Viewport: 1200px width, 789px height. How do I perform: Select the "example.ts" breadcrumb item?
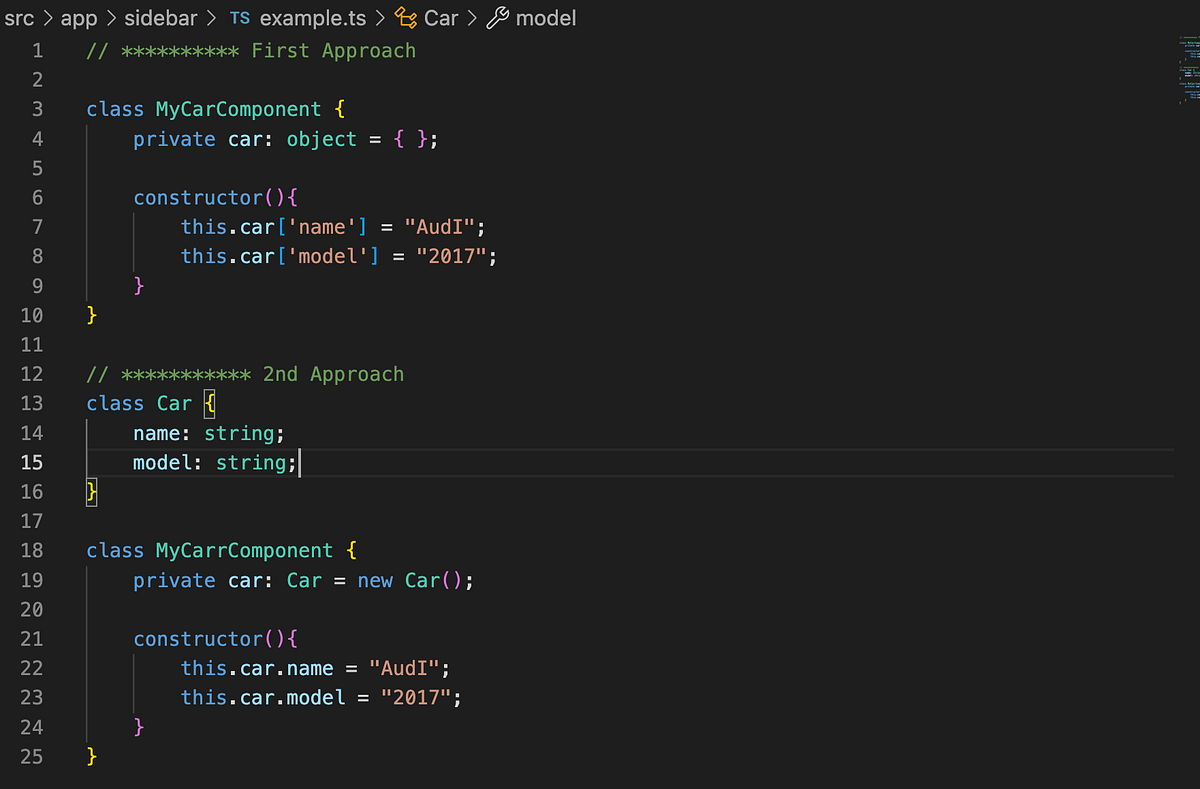click(313, 17)
